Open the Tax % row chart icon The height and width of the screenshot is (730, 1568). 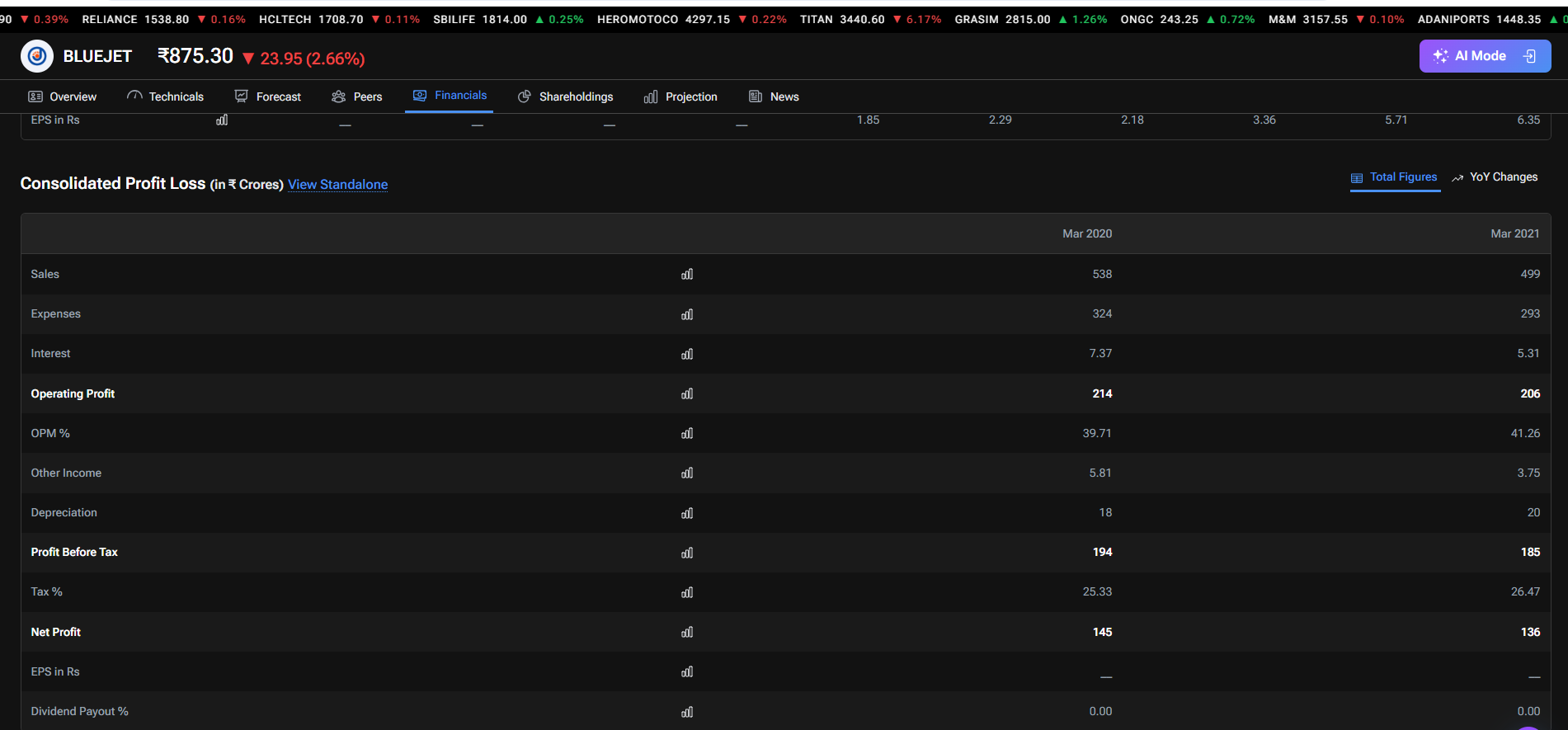[x=687, y=592]
